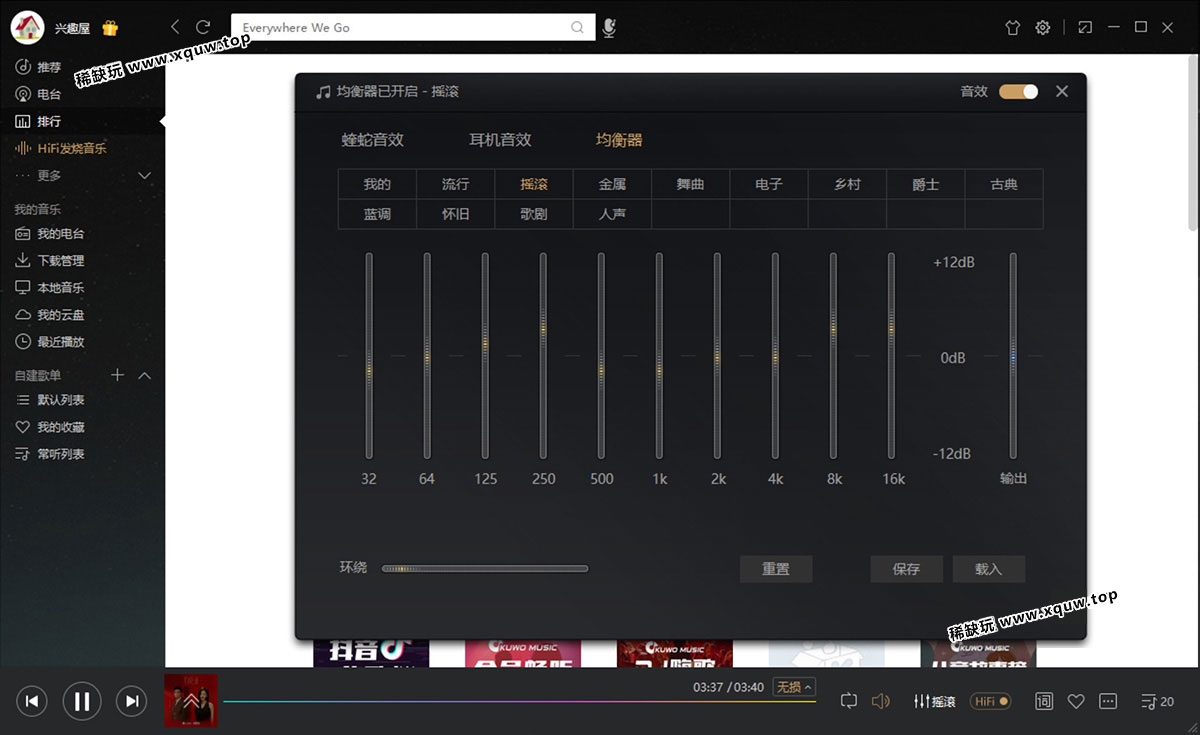Open settings gear icon

click(1043, 27)
